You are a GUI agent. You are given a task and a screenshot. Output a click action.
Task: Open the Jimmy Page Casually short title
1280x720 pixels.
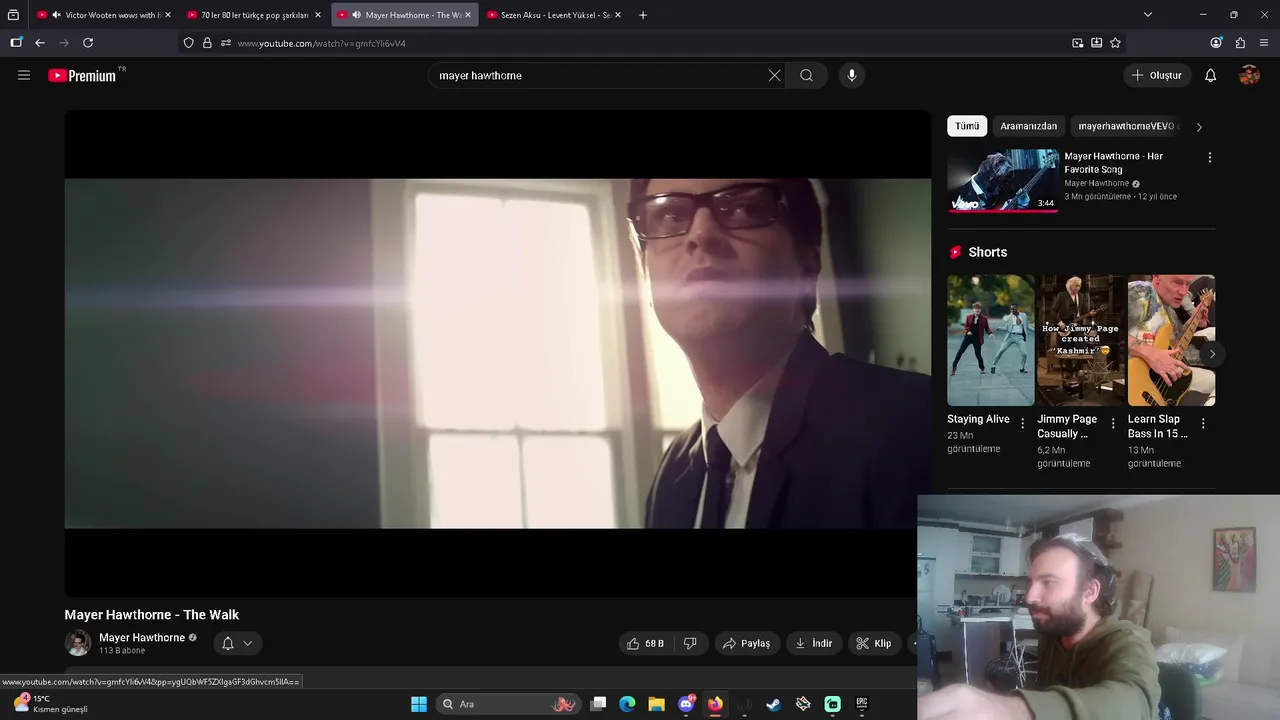(x=1067, y=426)
